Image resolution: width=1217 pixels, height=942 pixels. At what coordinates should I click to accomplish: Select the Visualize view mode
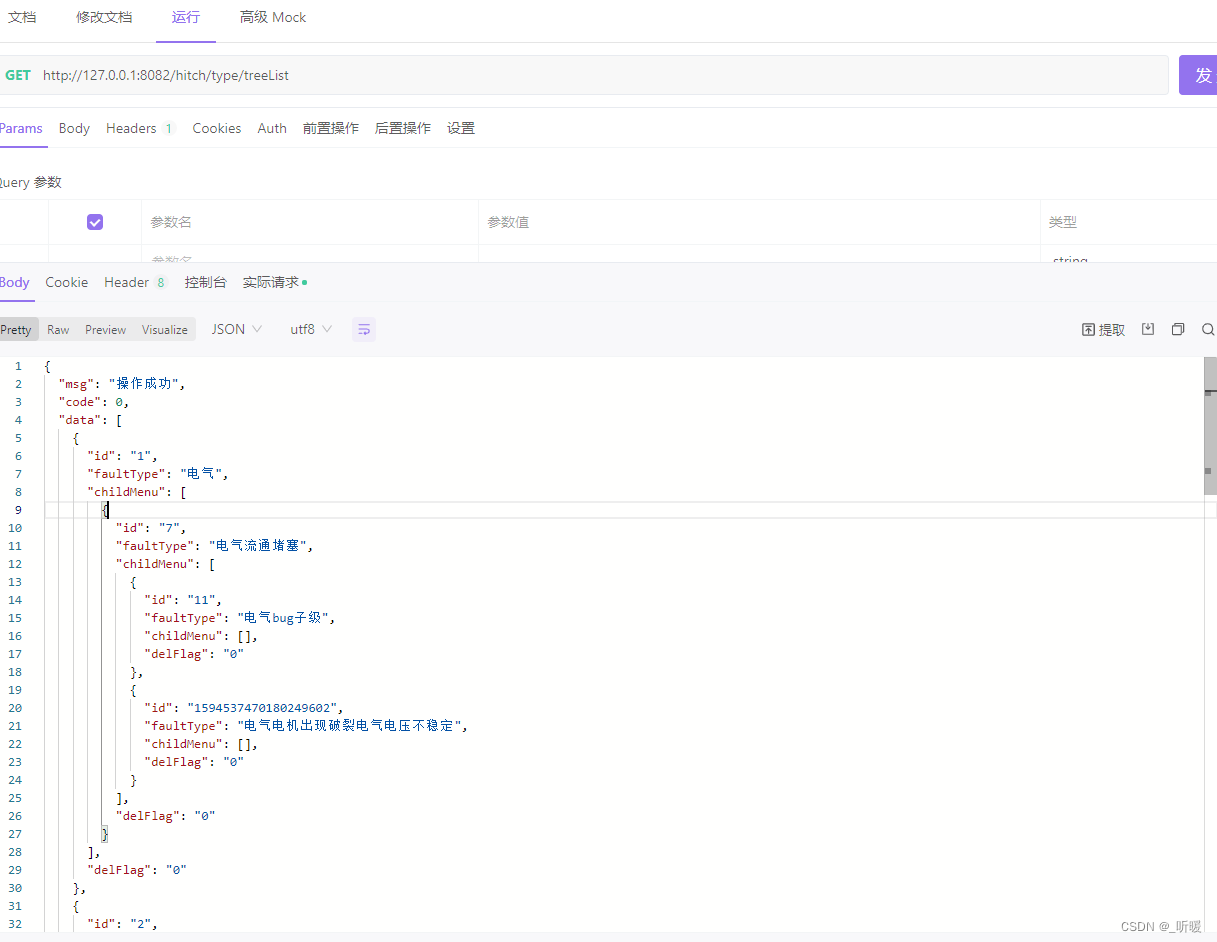[x=165, y=329]
